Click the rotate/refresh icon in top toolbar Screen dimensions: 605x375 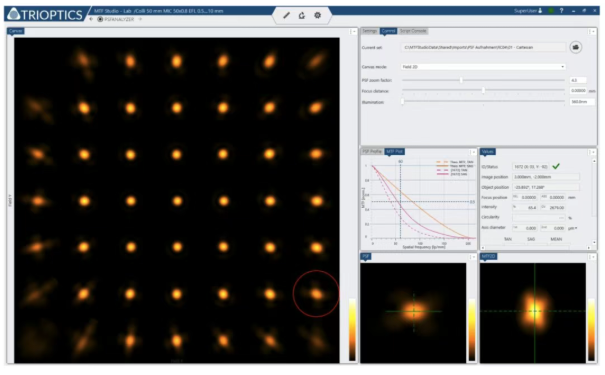coord(302,15)
